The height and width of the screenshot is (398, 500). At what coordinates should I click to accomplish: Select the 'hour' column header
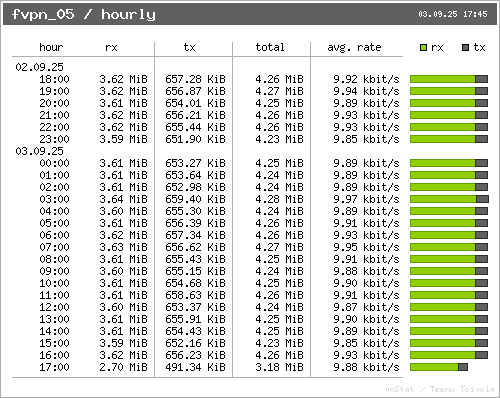[51, 47]
